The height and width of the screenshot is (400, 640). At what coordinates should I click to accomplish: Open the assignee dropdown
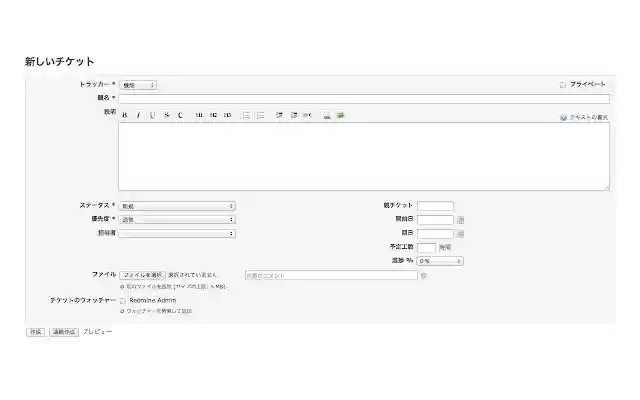(x=177, y=233)
